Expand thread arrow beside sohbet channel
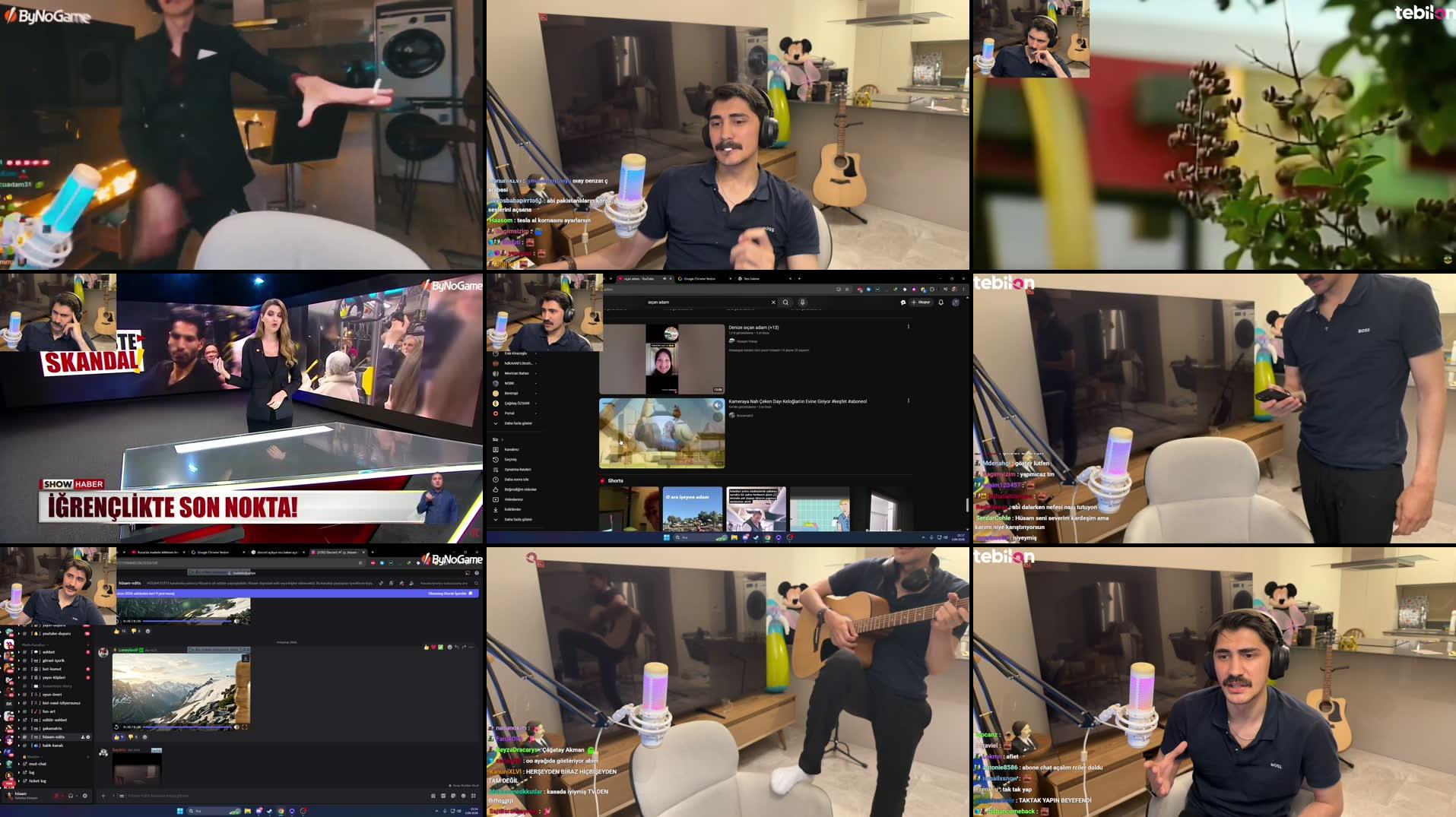Viewport: 1456px width, 817px height. point(19,652)
